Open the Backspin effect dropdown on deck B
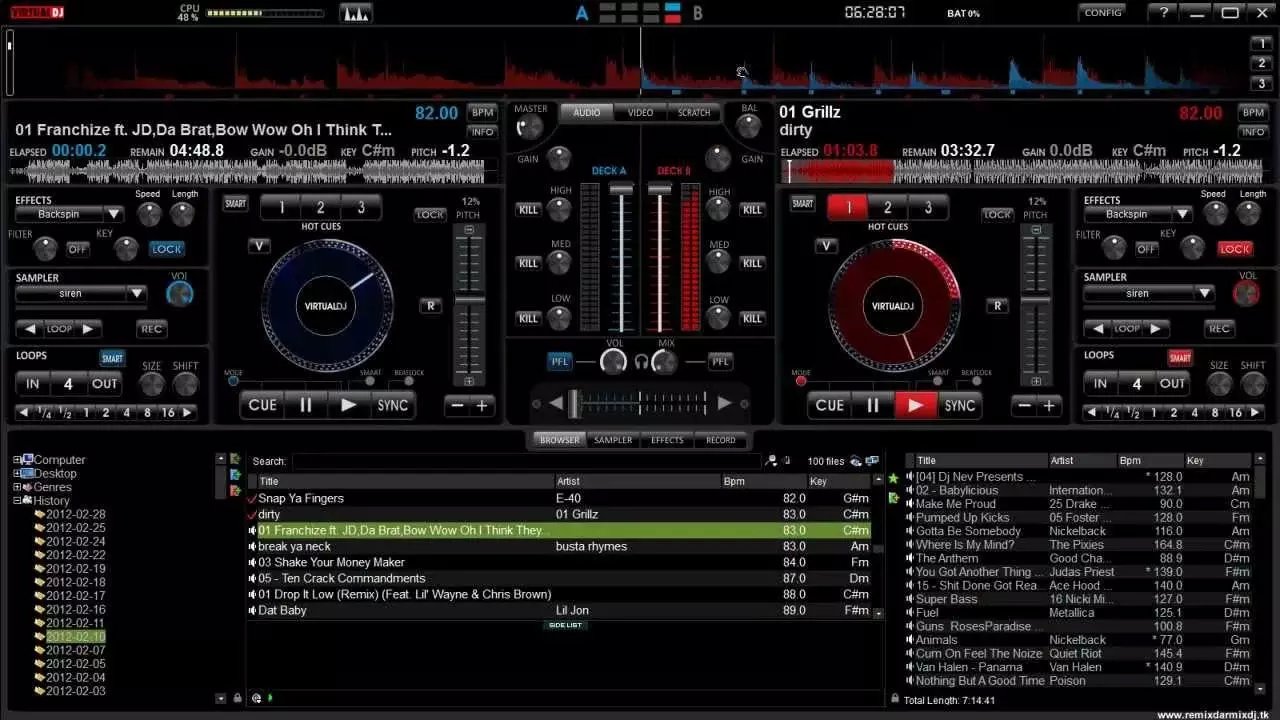 [1182, 214]
